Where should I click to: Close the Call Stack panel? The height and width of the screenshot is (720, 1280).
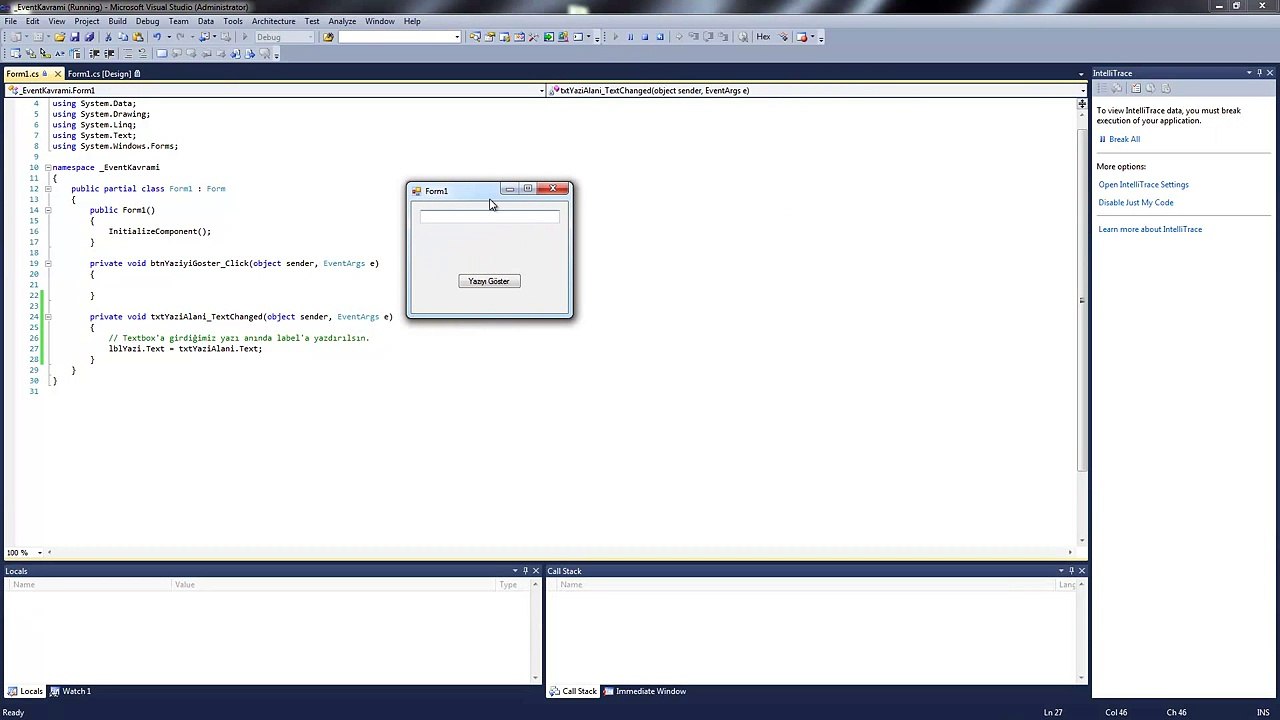[x=1082, y=571]
